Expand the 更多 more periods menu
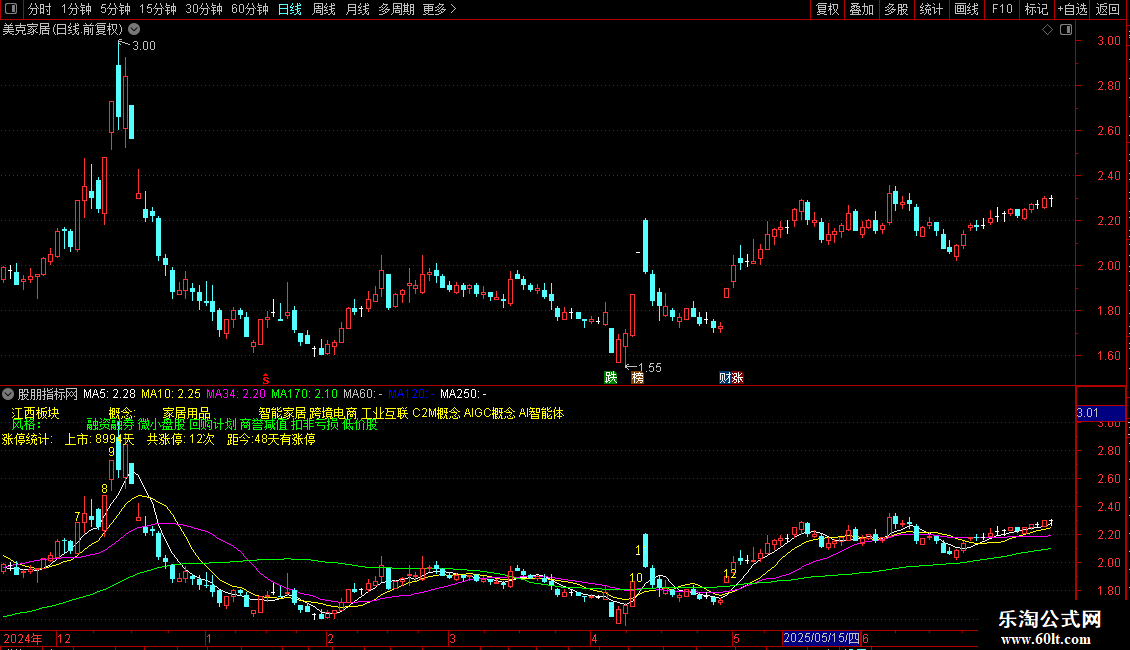Image resolution: width=1130 pixels, height=650 pixels. click(x=439, y=9)
